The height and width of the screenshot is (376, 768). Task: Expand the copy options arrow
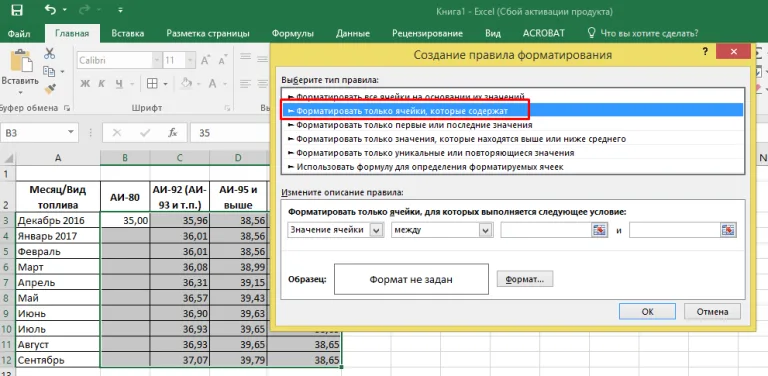(x=63, y=72)
